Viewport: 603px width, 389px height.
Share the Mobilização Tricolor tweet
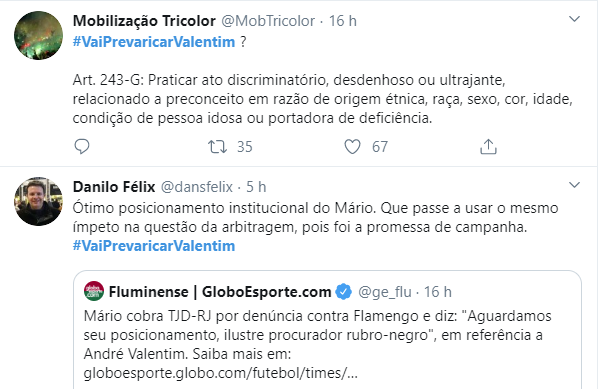tap(488, 146)
